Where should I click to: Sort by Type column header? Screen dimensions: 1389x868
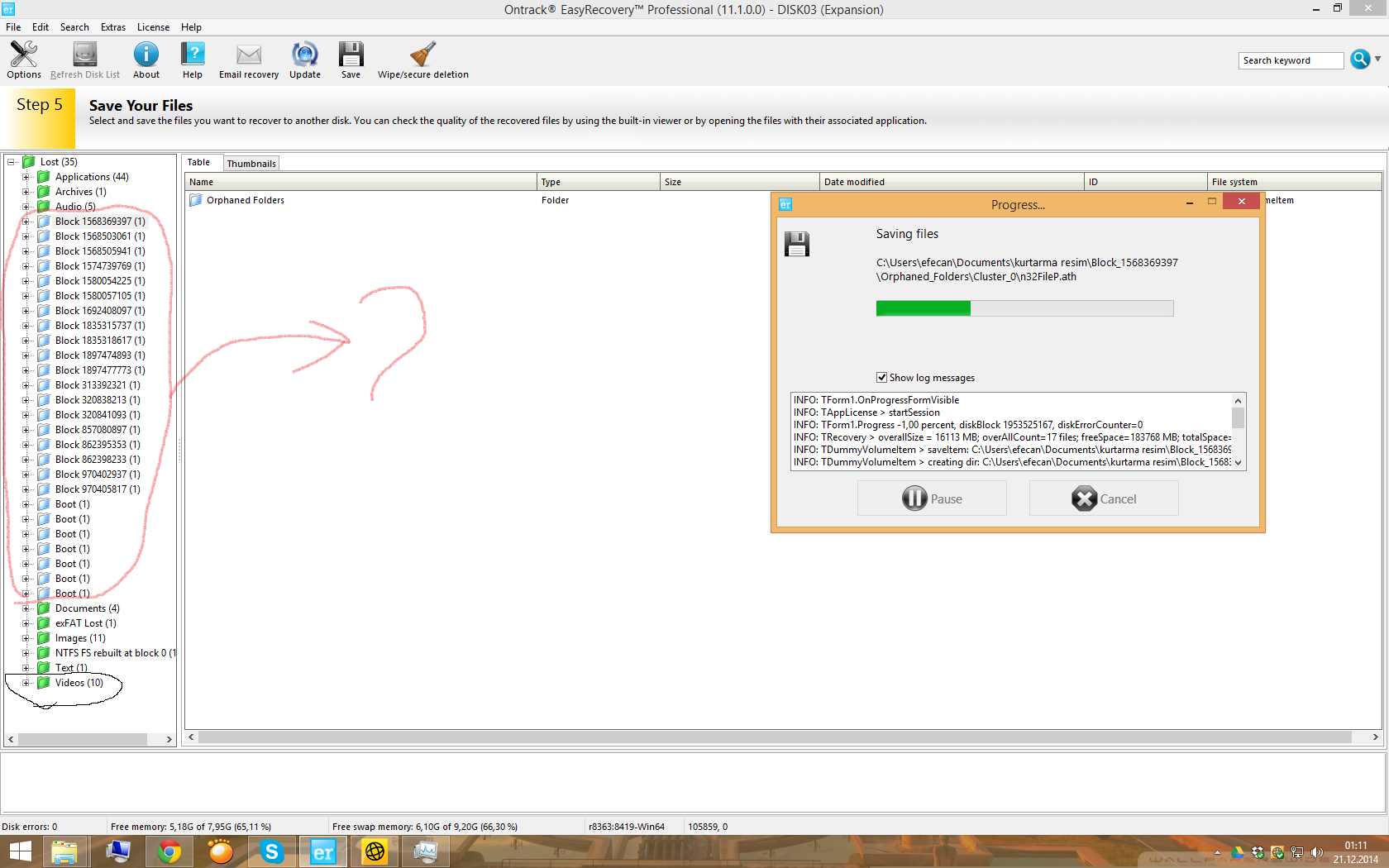pos(599,182)
